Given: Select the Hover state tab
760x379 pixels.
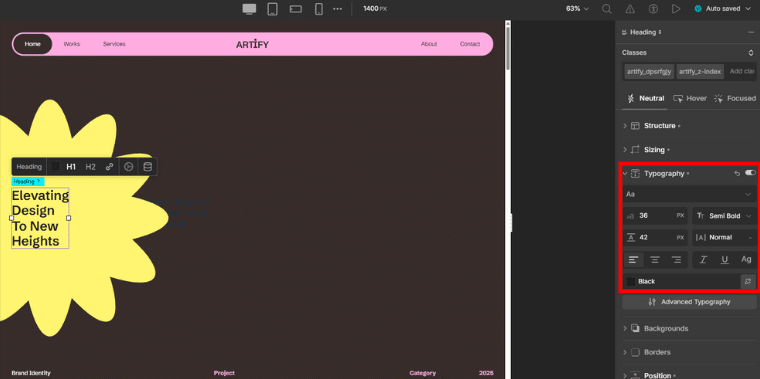Looking at the screenshot, I should 690,98.
